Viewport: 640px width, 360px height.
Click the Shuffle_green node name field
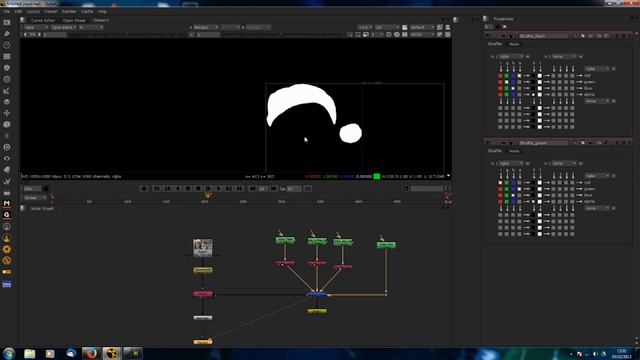click(543, 143)
